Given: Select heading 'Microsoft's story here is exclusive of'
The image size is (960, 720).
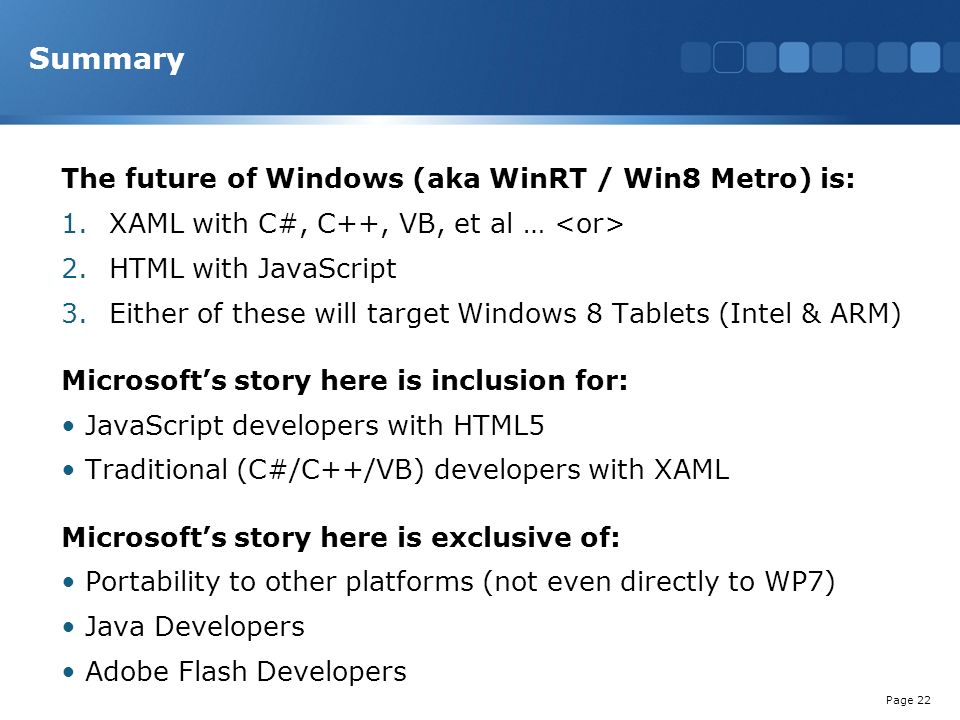Looking at the screenshot, I should pyautogui.click(x=341, y=538).
